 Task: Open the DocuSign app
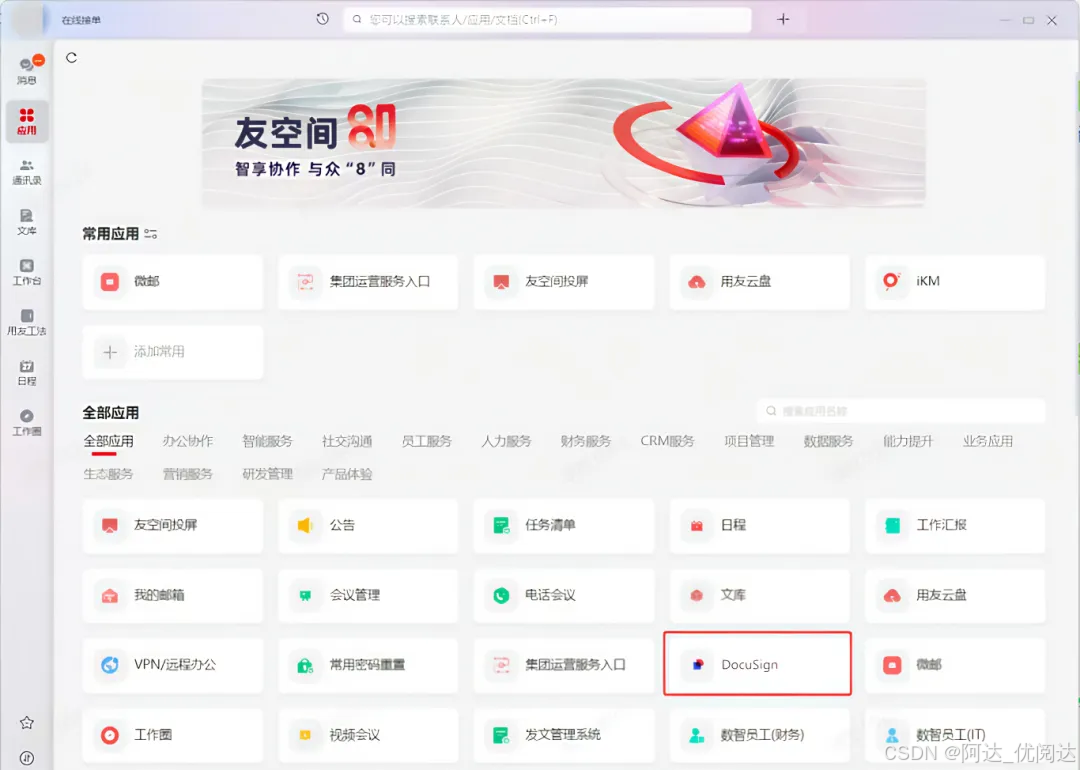[760, 665]
